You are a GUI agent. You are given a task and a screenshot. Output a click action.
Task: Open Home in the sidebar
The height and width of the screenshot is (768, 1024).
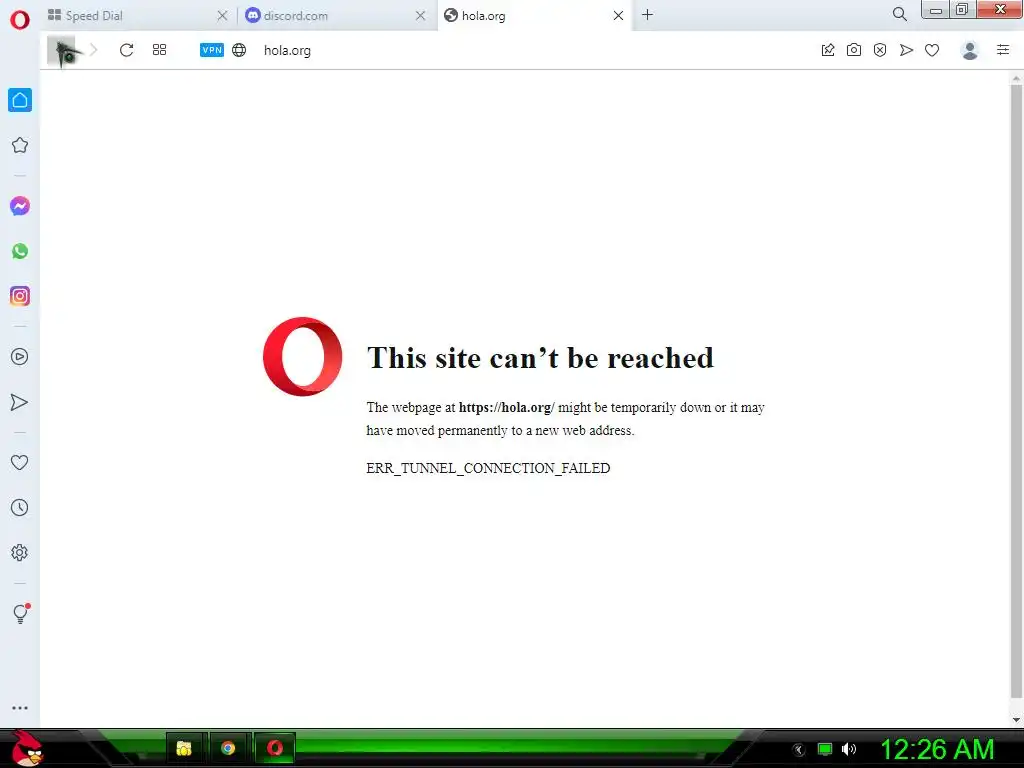pyautogui.click(x=20, y=100)
